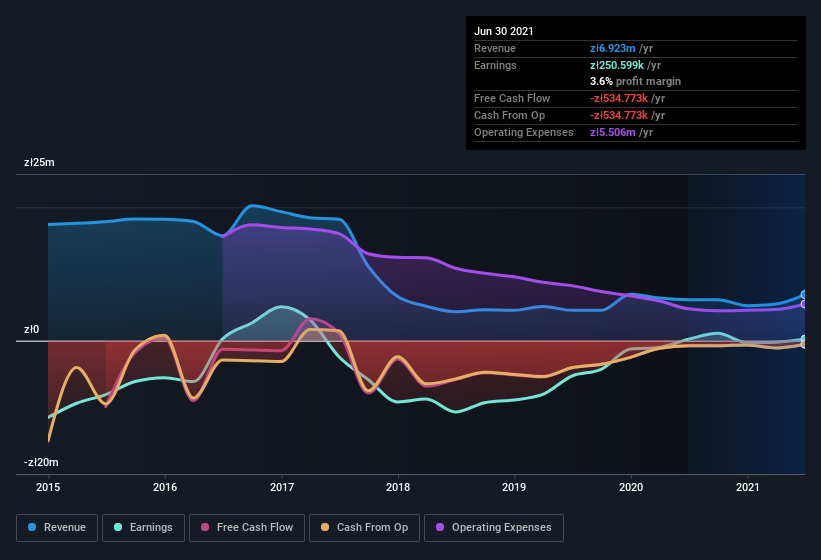This screenshot has height=560, width=821.
Task: Select the 2019 x-axis label
Action: [514, 487]
